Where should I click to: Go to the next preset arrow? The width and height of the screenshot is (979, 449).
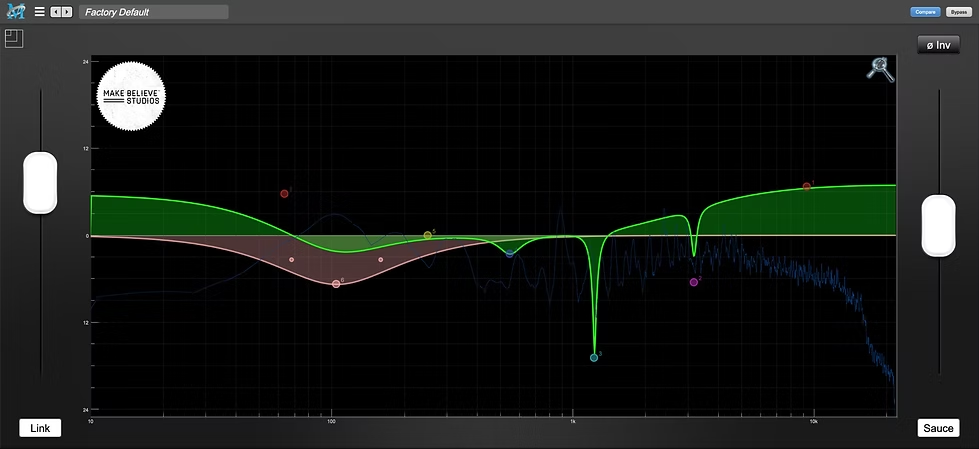click(x=67, y=12)
